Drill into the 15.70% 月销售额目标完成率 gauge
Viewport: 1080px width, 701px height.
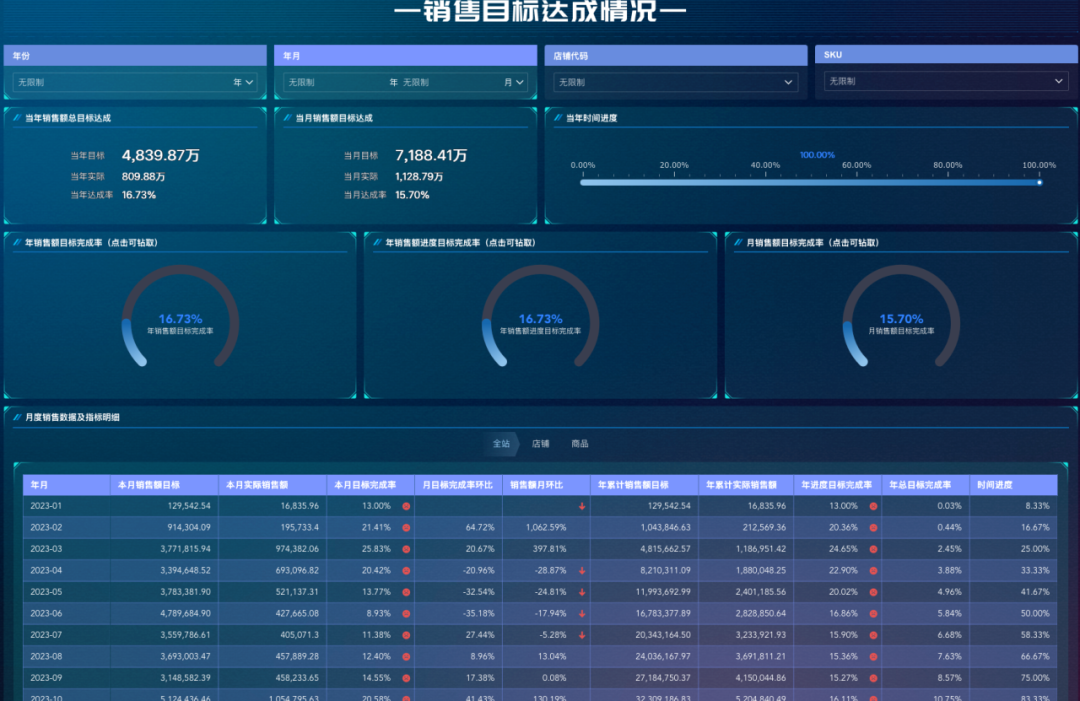[x=900, y=317]
